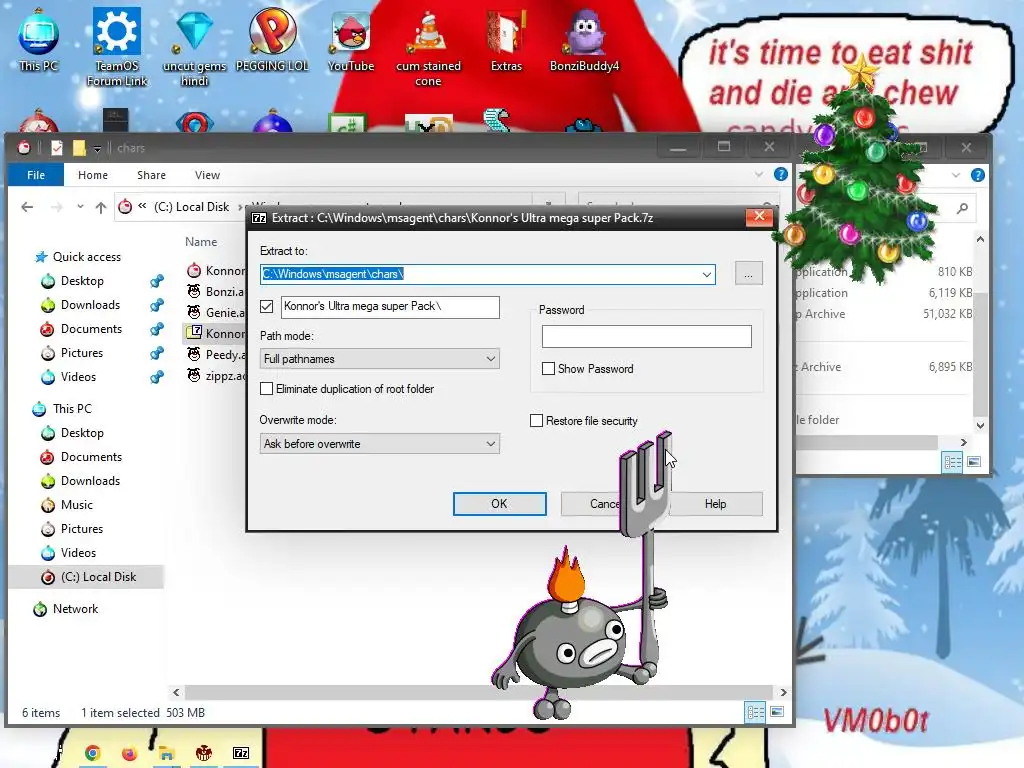1024x768 pixels.
Task: Enable Restore file security checkbox
Action: point(536,421)
